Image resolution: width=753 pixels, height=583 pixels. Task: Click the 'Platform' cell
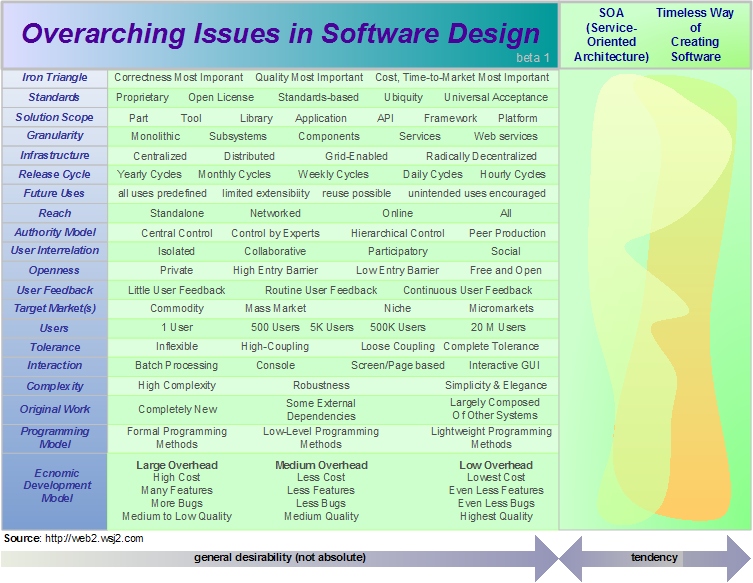pos(518,118)
